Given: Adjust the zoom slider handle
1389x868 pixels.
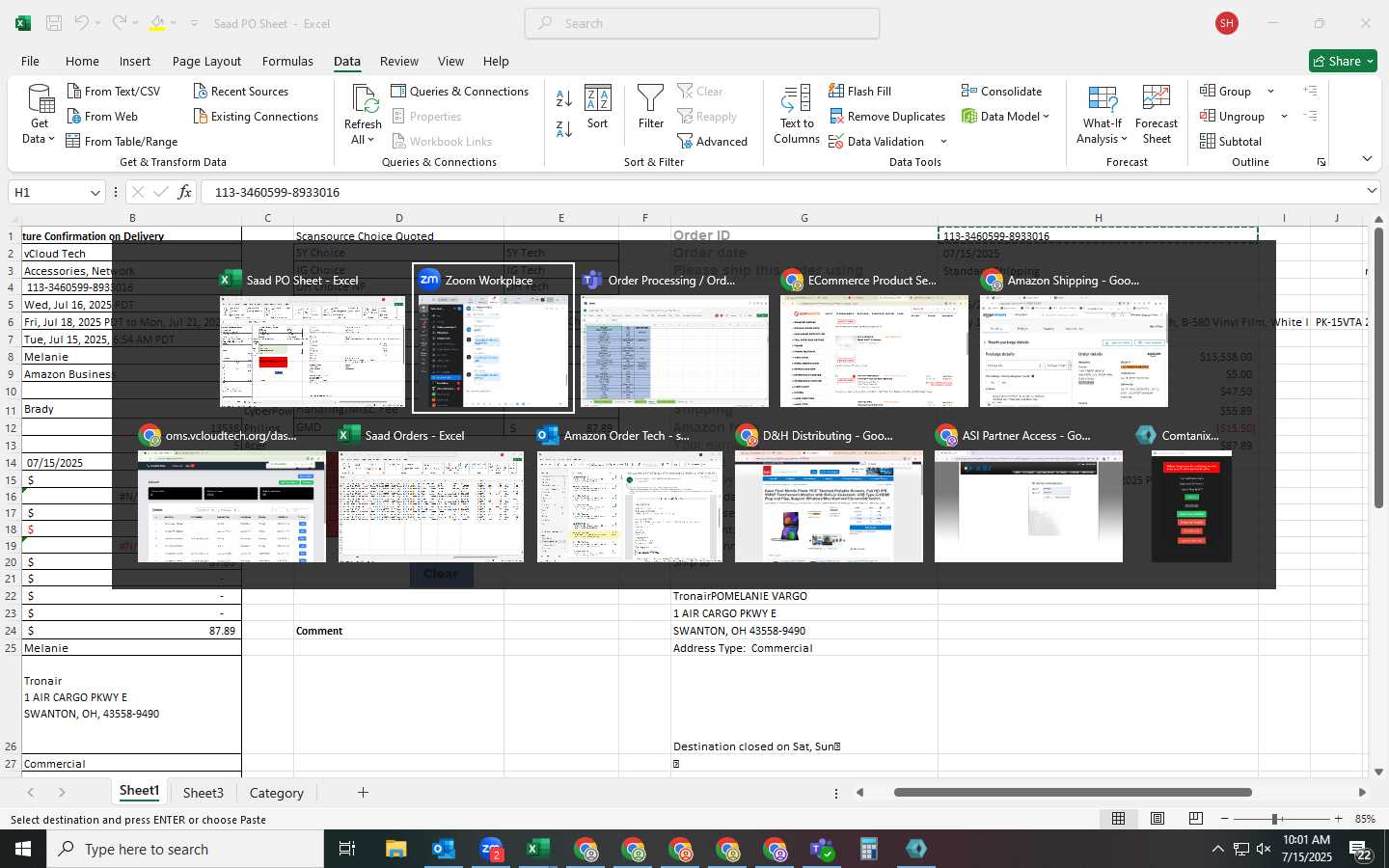Looking at the screenshot, I should point(1275,819).
